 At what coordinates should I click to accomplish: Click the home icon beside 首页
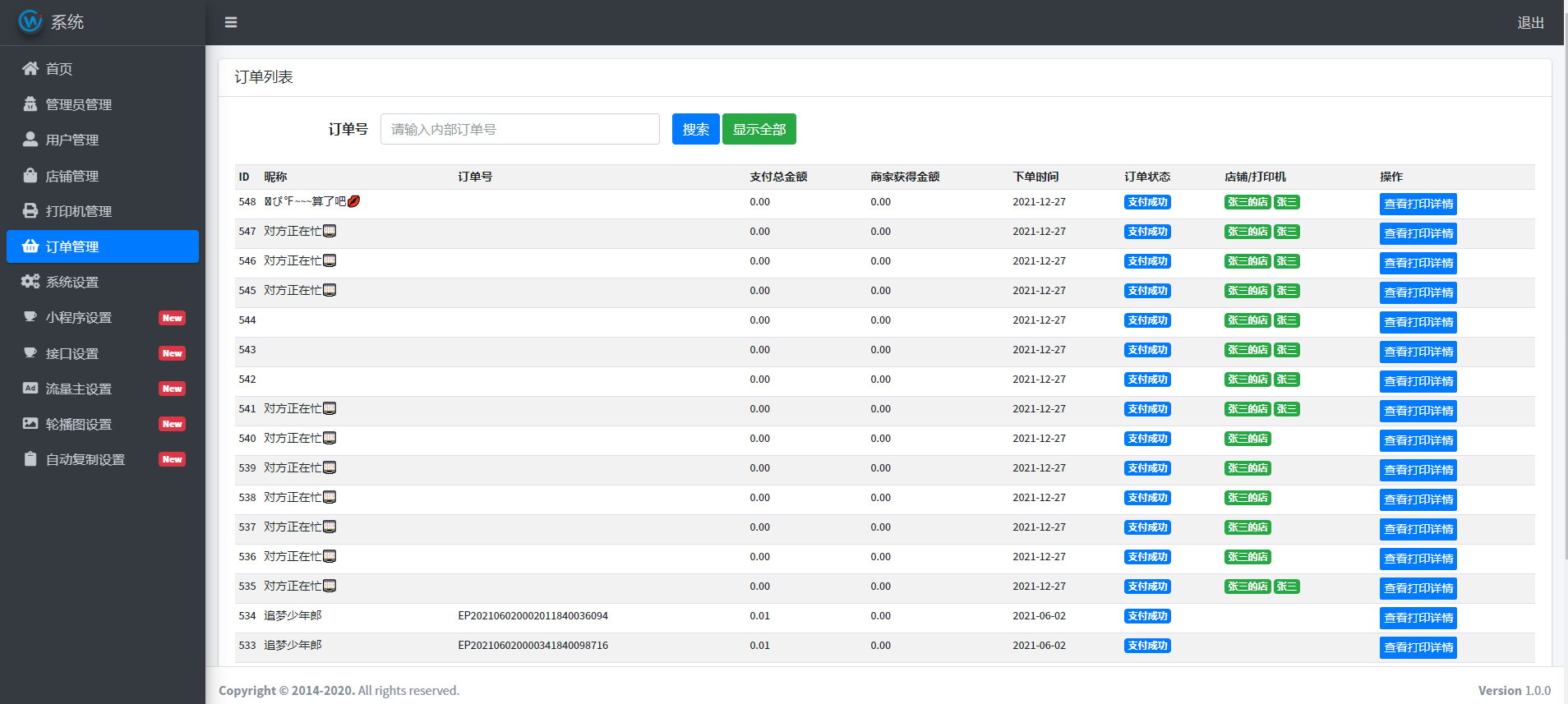(x=30, y=69)
